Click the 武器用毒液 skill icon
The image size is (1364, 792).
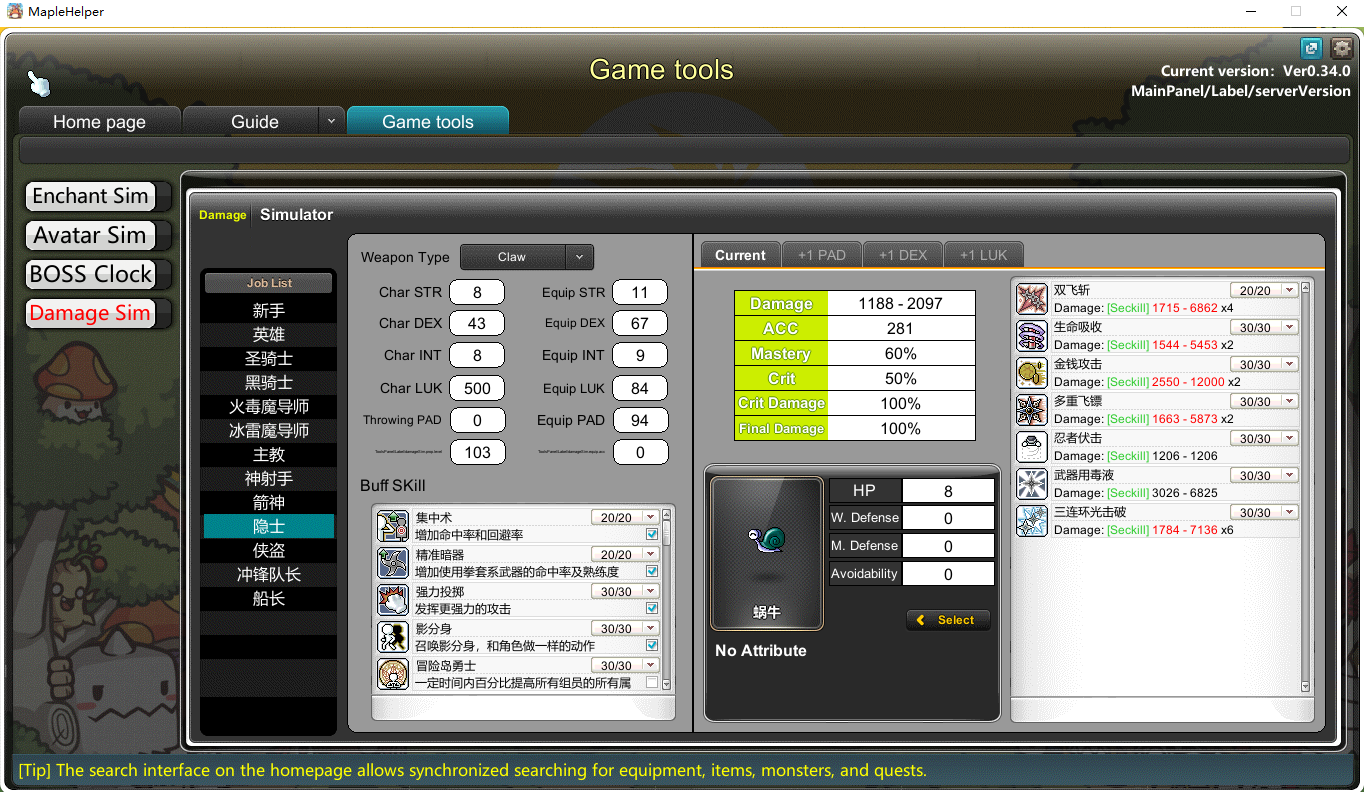1031,484
